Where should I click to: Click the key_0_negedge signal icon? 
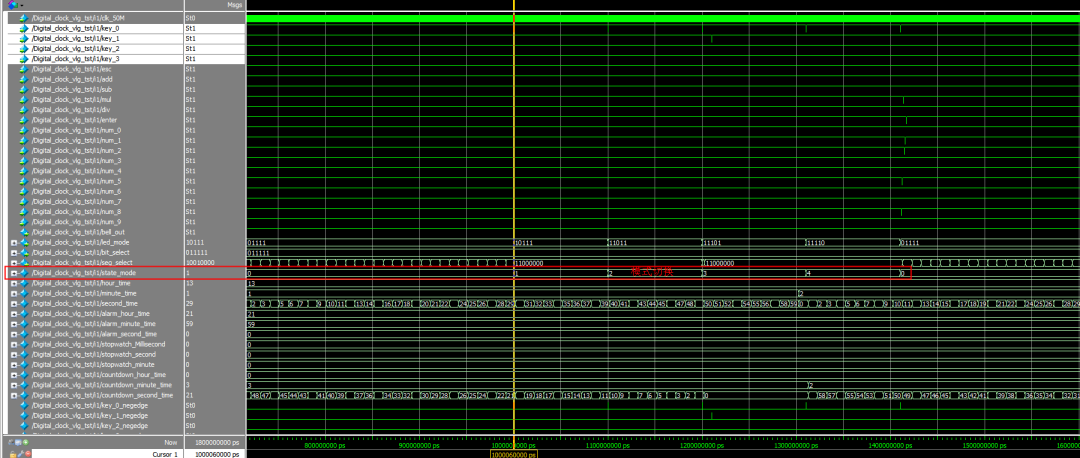click(x=24, y=405)
